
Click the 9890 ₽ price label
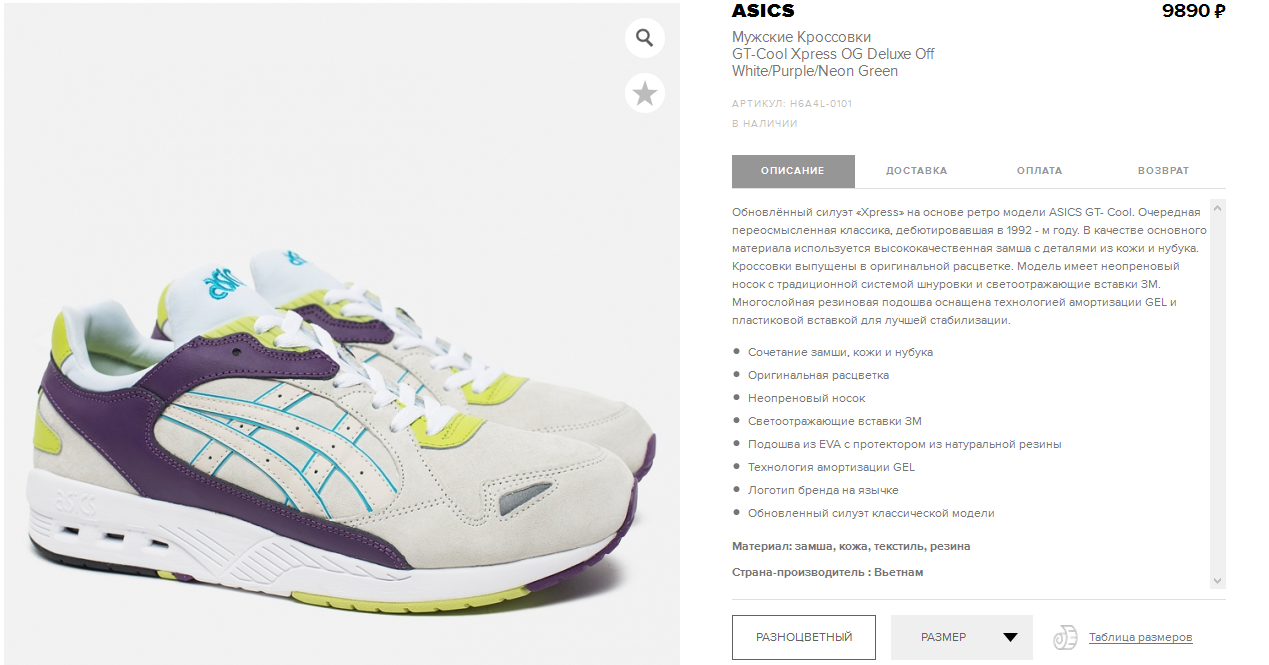[1193, 11]
